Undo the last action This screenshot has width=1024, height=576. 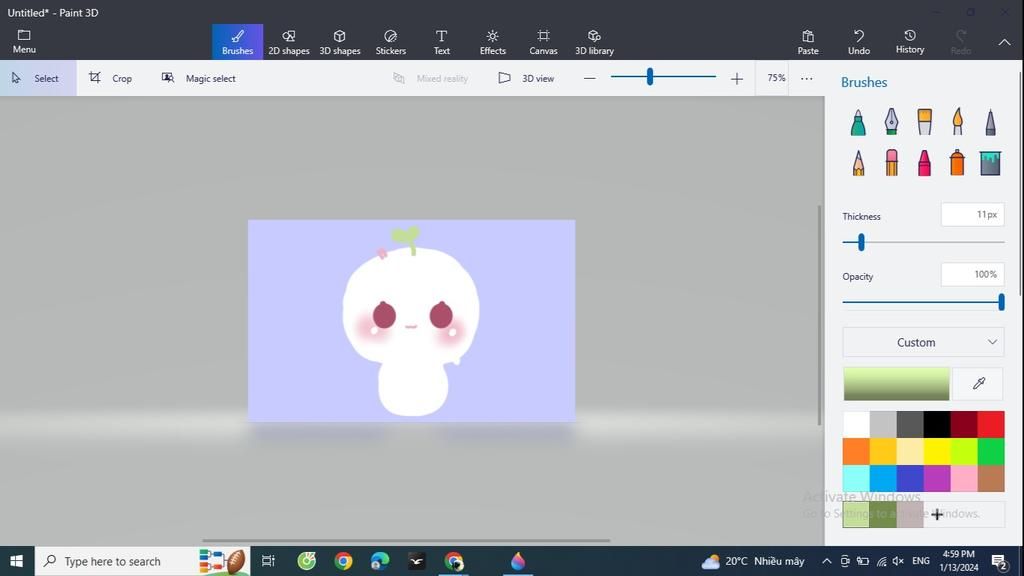coord(859,42)
